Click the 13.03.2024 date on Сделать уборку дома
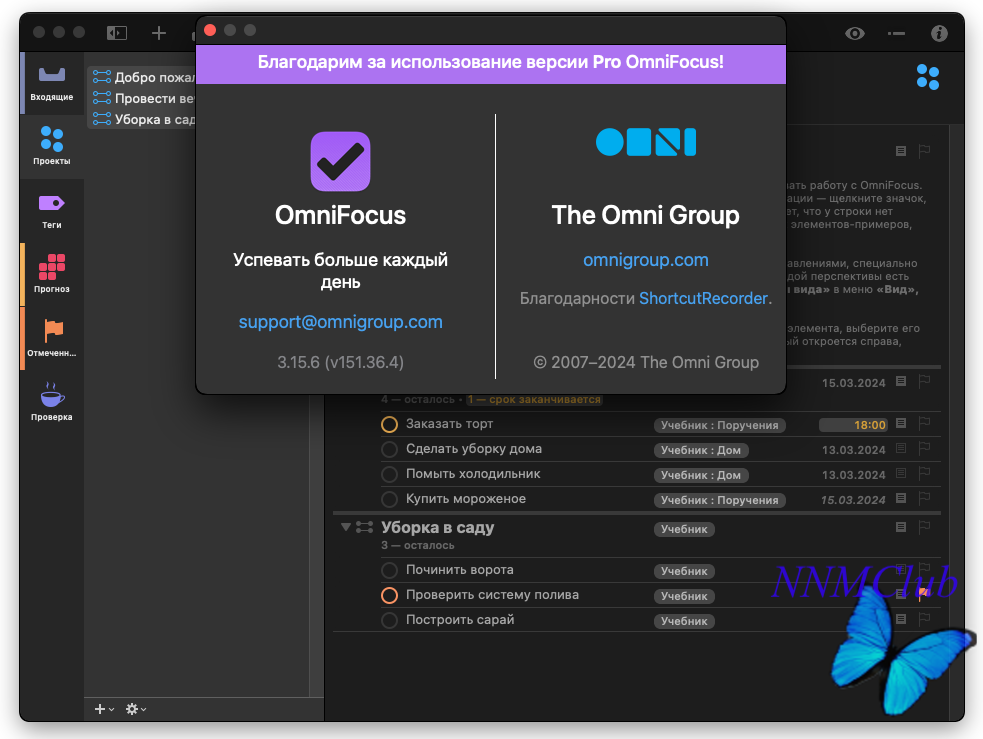 [x=853, y=450]
